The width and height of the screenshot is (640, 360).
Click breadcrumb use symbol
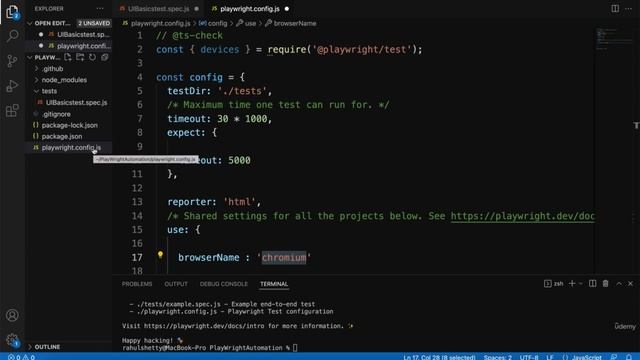[x=250, y=24]
